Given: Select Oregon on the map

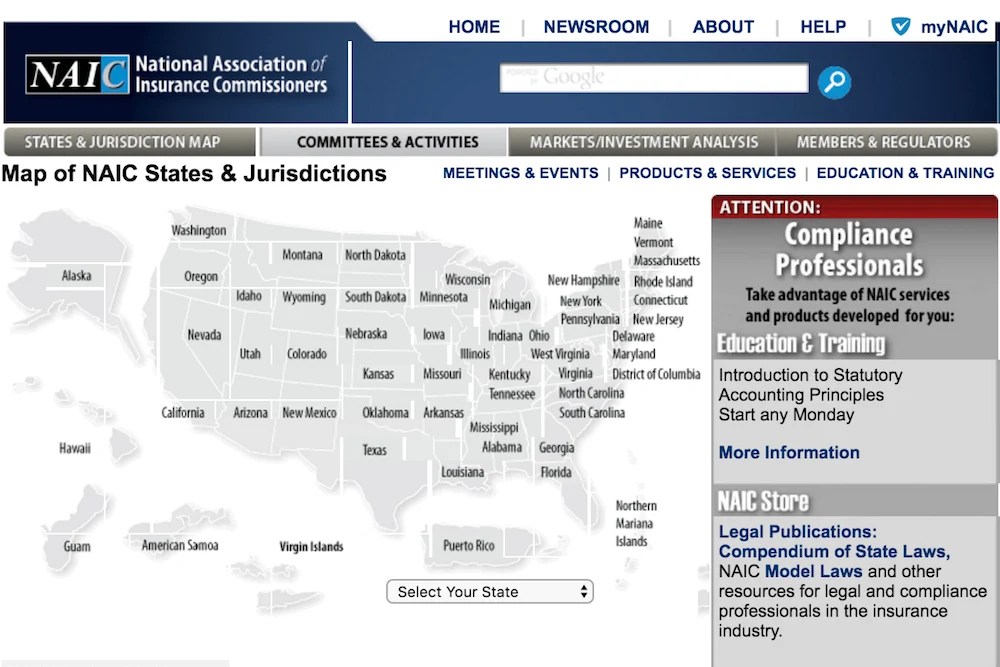Looking at the screenshot, I should tap(201, 276).
